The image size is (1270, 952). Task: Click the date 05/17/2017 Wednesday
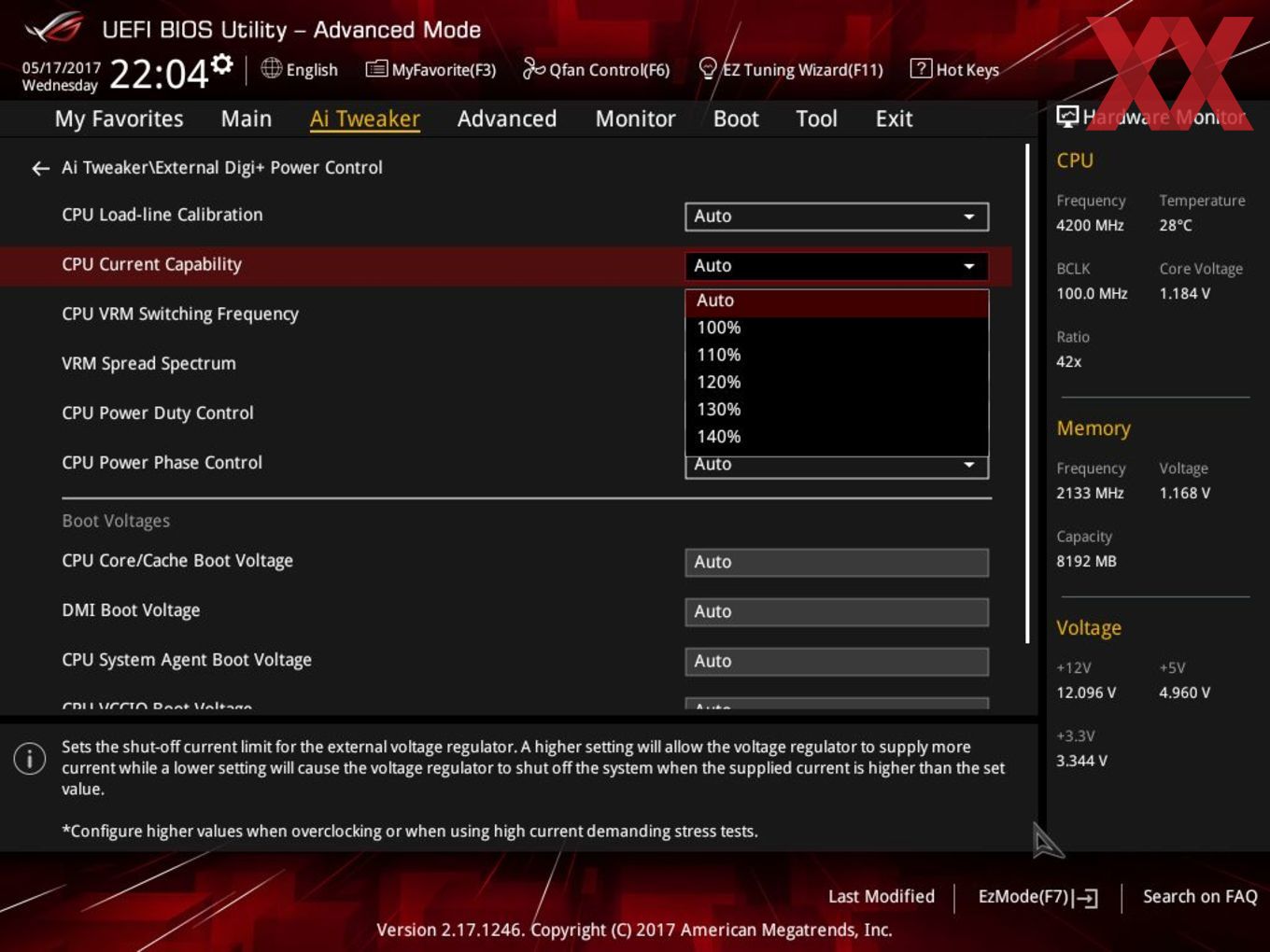[61, 77]
